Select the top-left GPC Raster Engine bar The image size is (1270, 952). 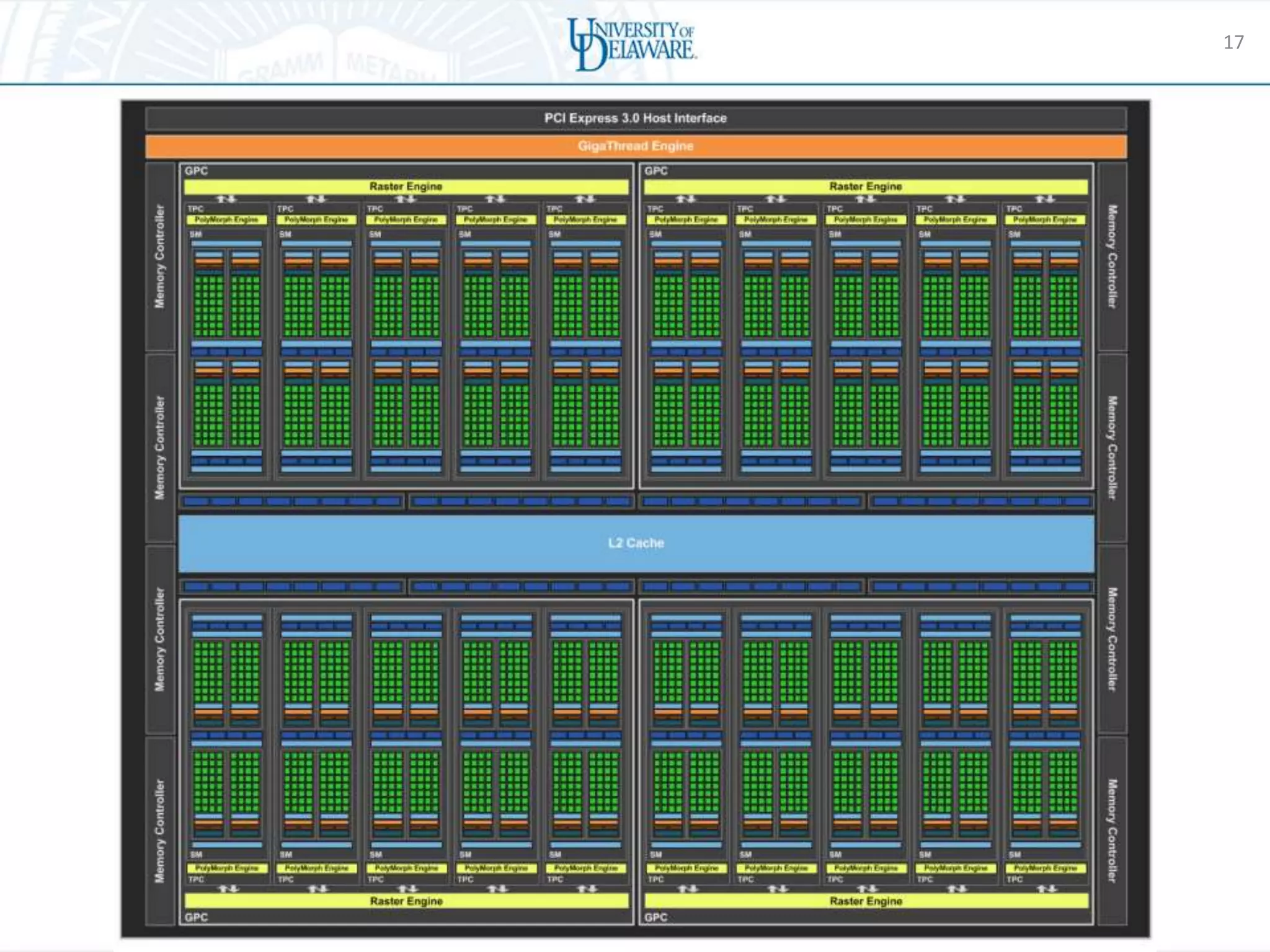(406, 187)
